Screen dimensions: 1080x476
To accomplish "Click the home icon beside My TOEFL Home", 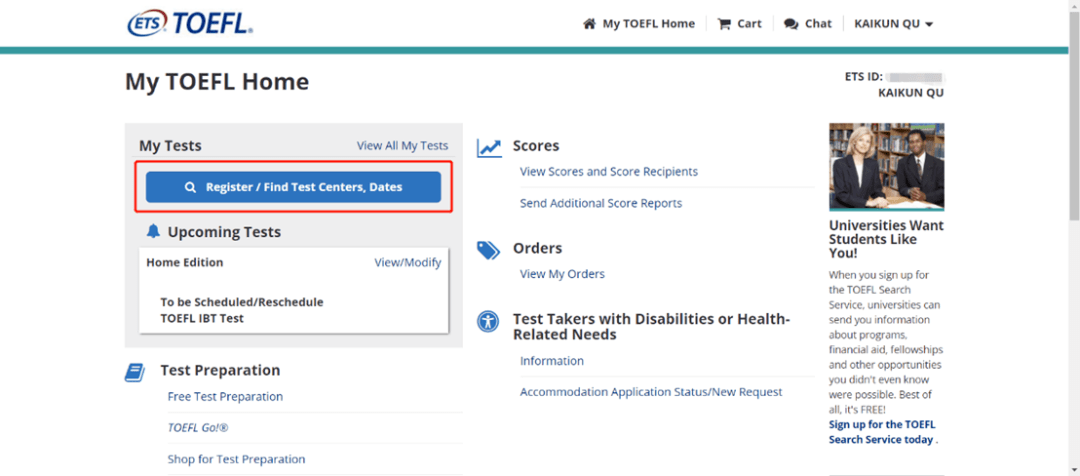I will (589, 23).
